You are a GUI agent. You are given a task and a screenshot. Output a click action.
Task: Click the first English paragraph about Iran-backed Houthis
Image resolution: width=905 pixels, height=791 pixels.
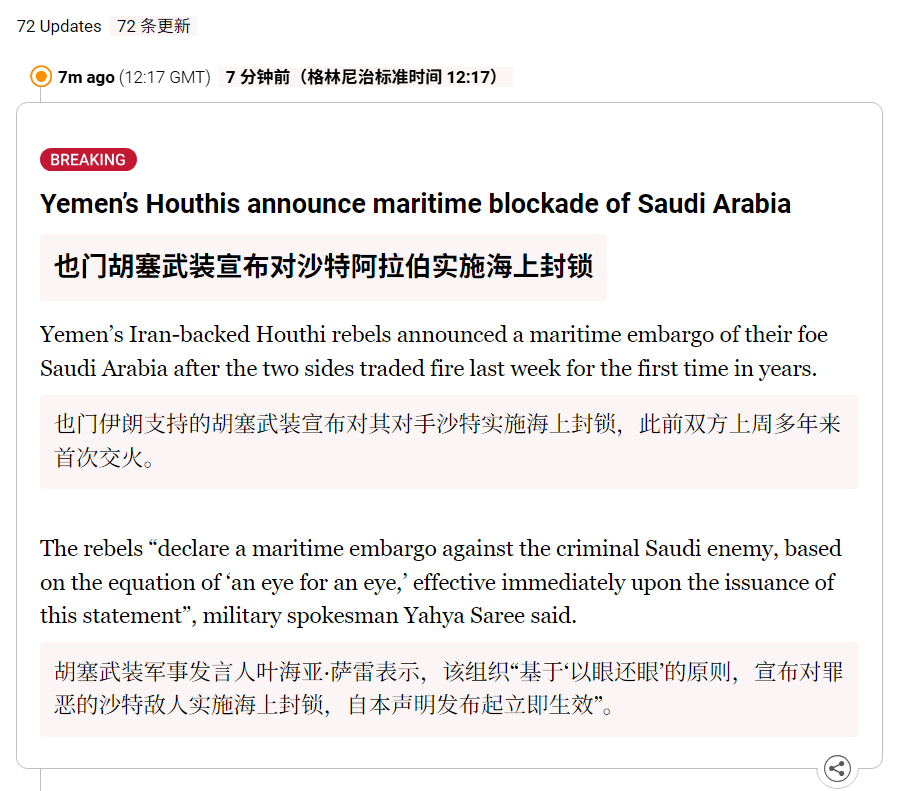tap(434, 351)
